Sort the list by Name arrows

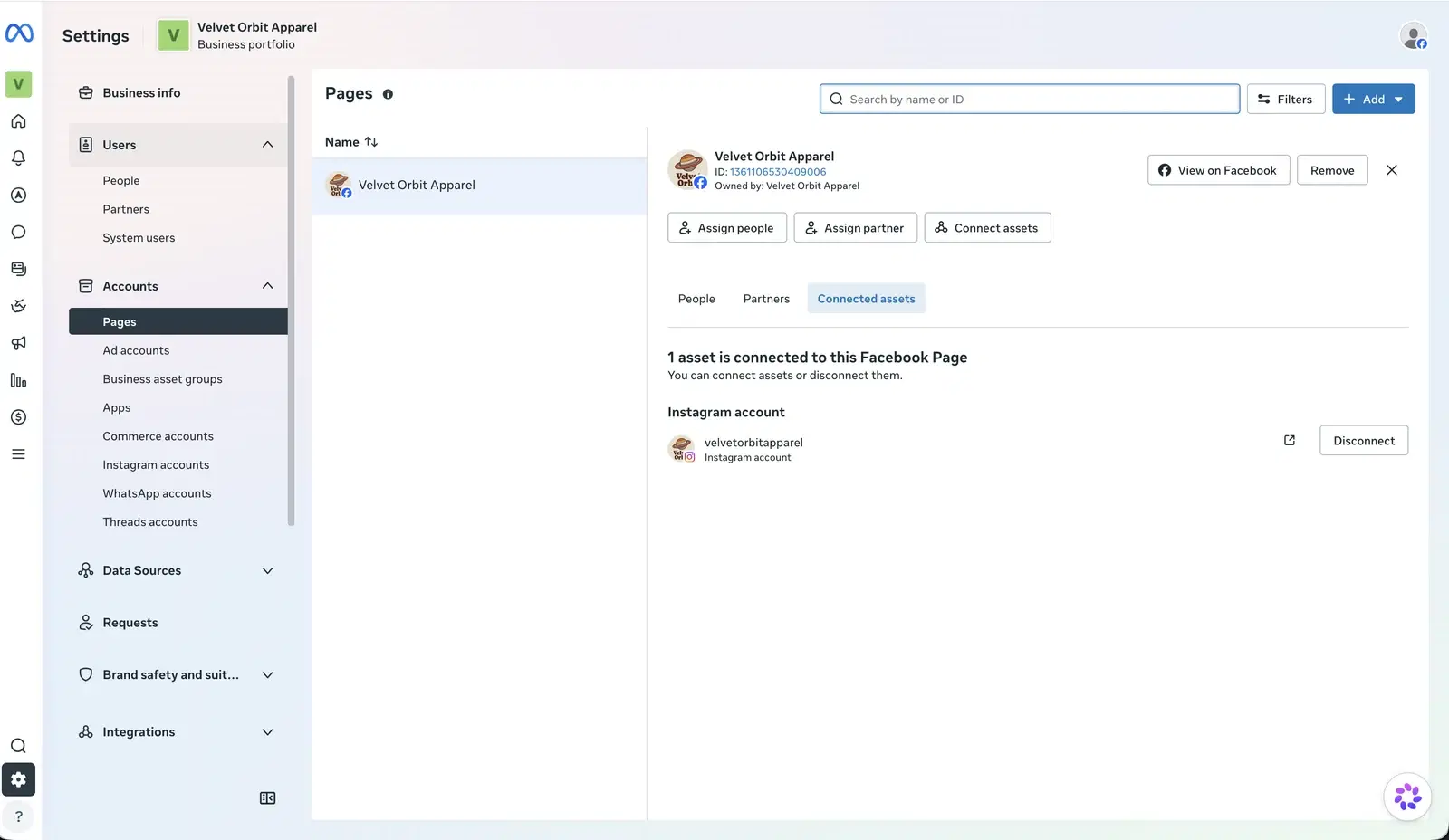click(371, 142)
